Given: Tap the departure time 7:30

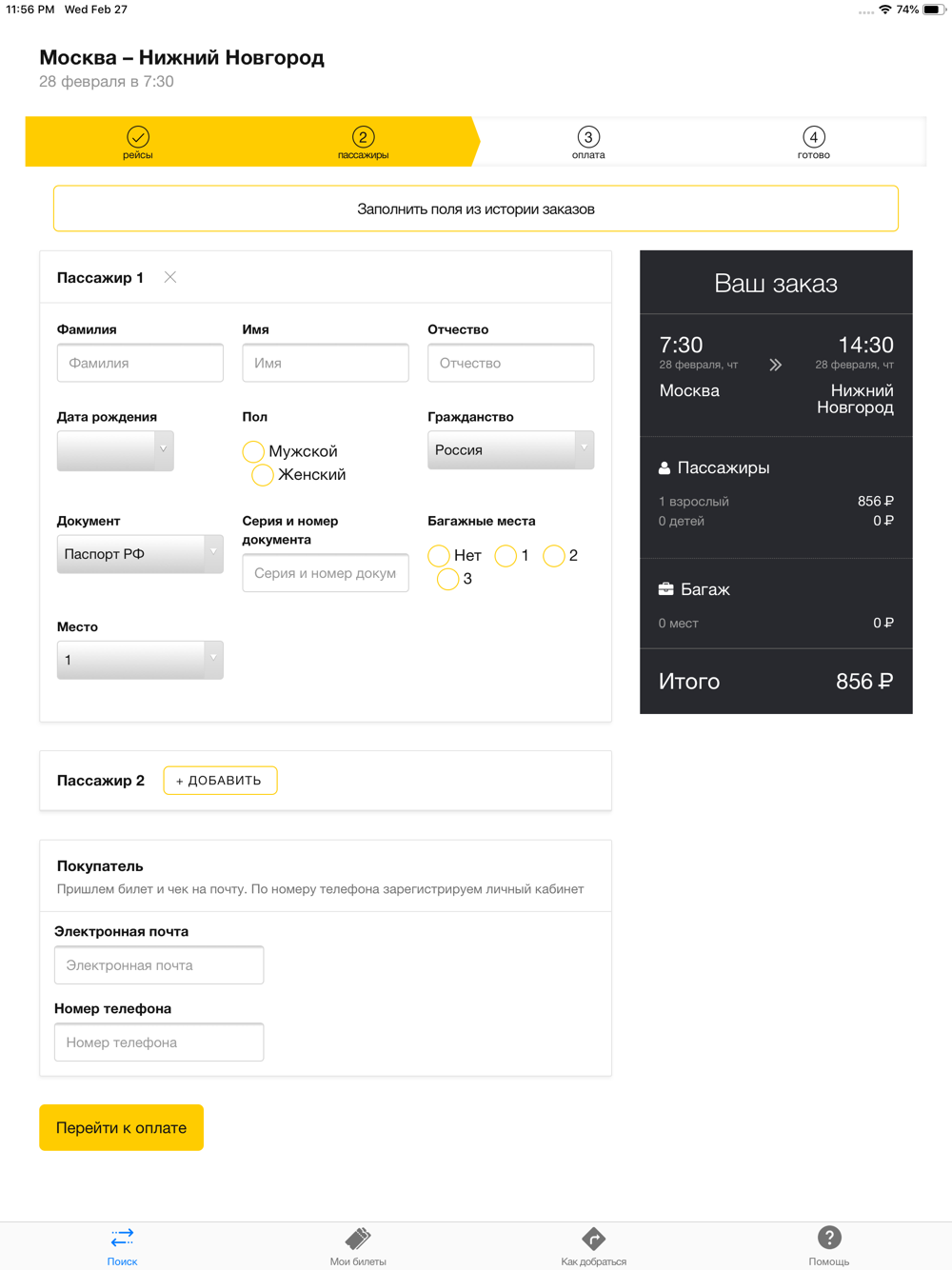Looking at the screenshot, I should (681, 345).
